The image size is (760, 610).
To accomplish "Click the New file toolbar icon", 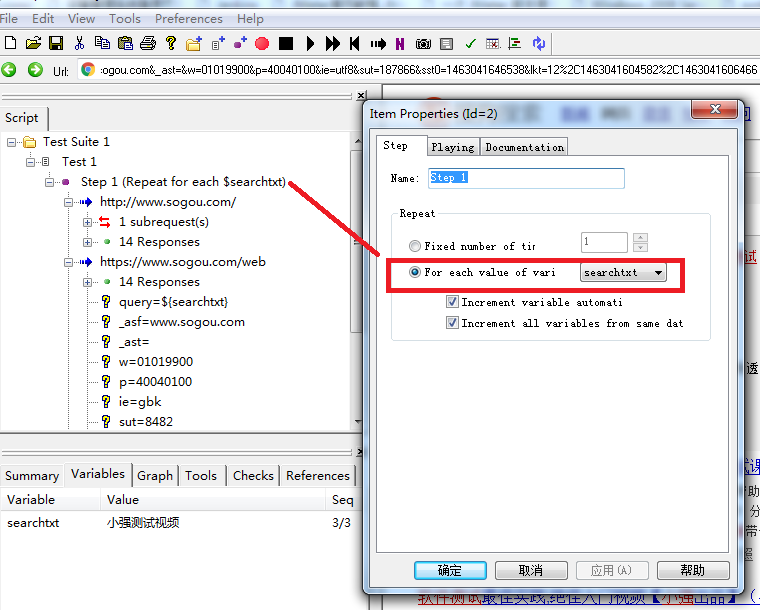I will (x=10, y=43).
